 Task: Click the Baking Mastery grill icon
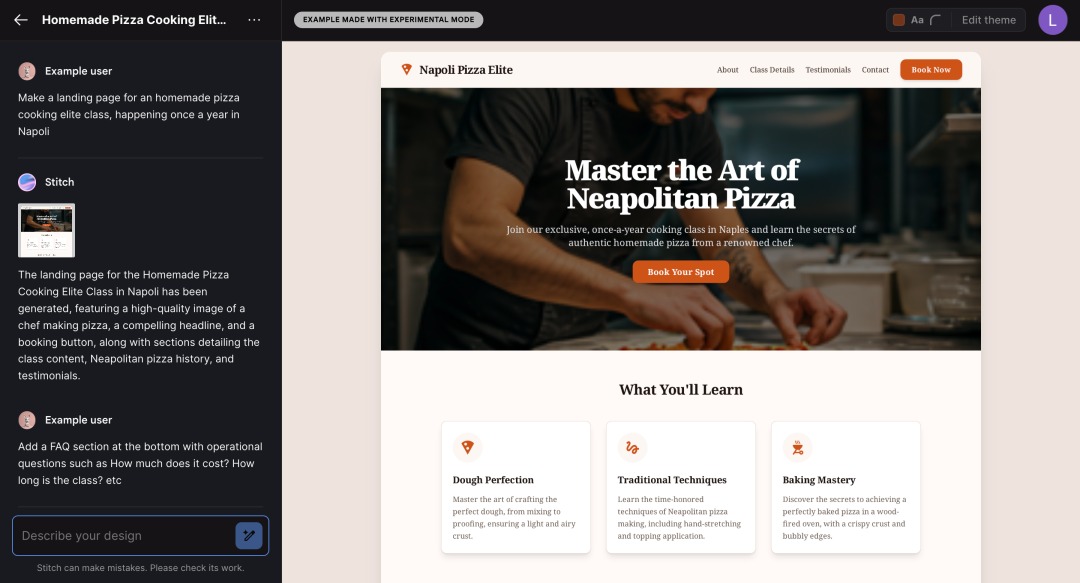point(797,447)
